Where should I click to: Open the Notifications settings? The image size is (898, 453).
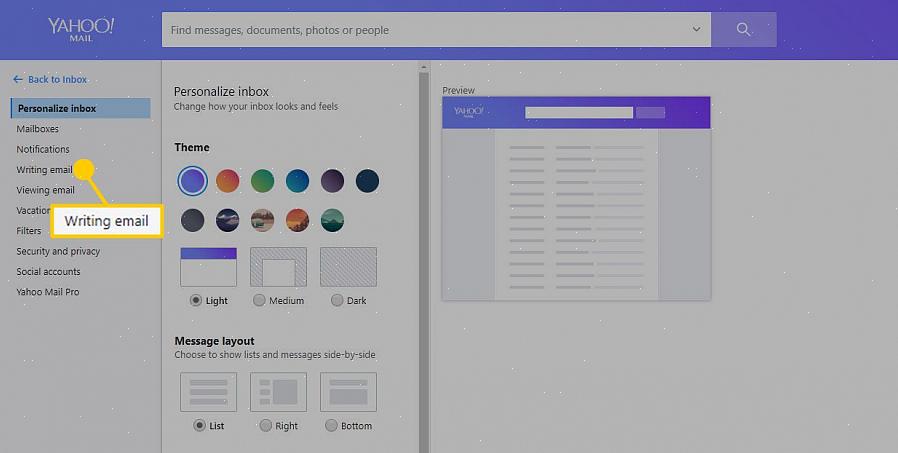tap(43, 149)
